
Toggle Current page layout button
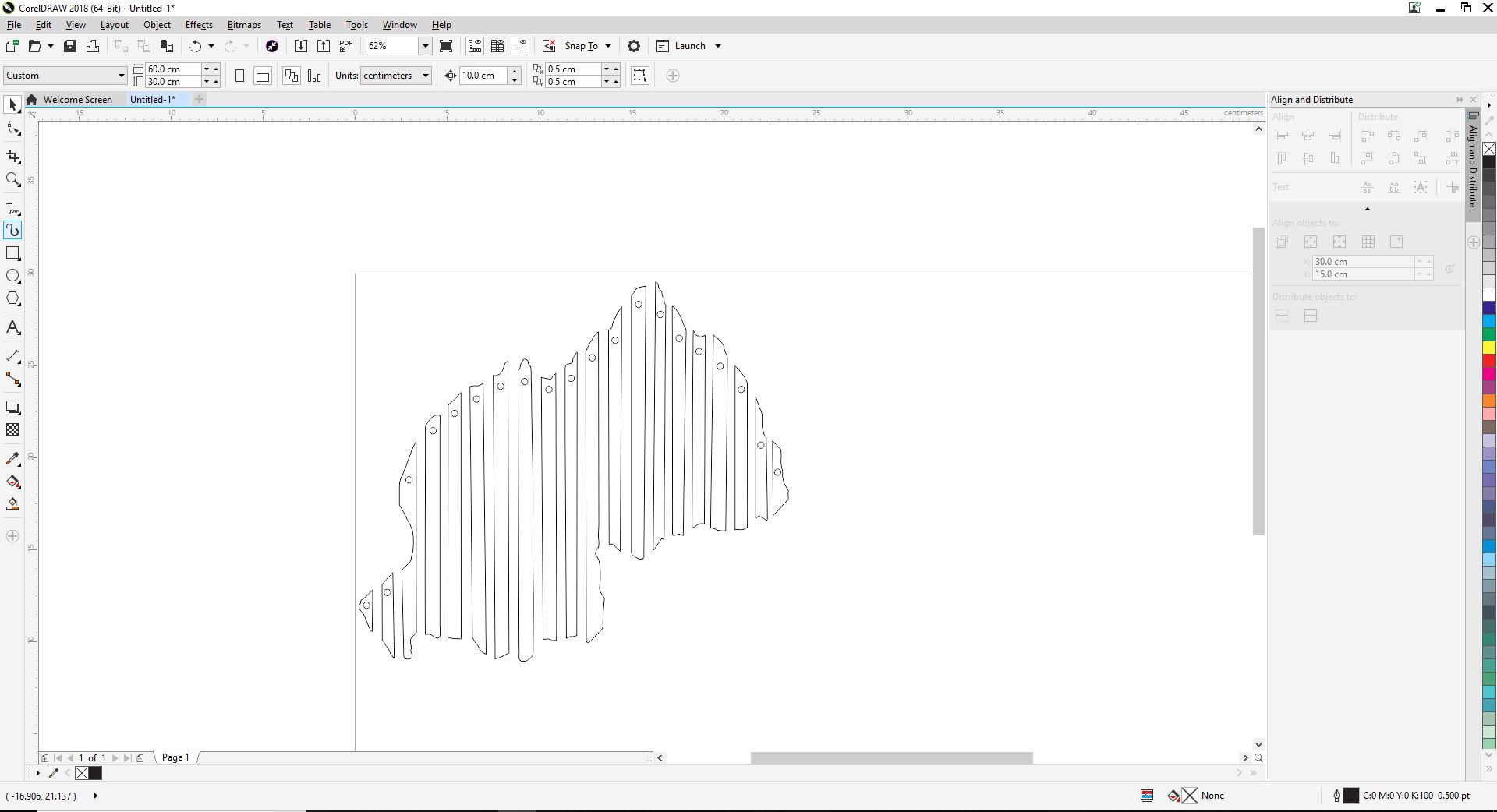[x=314, y=76]
